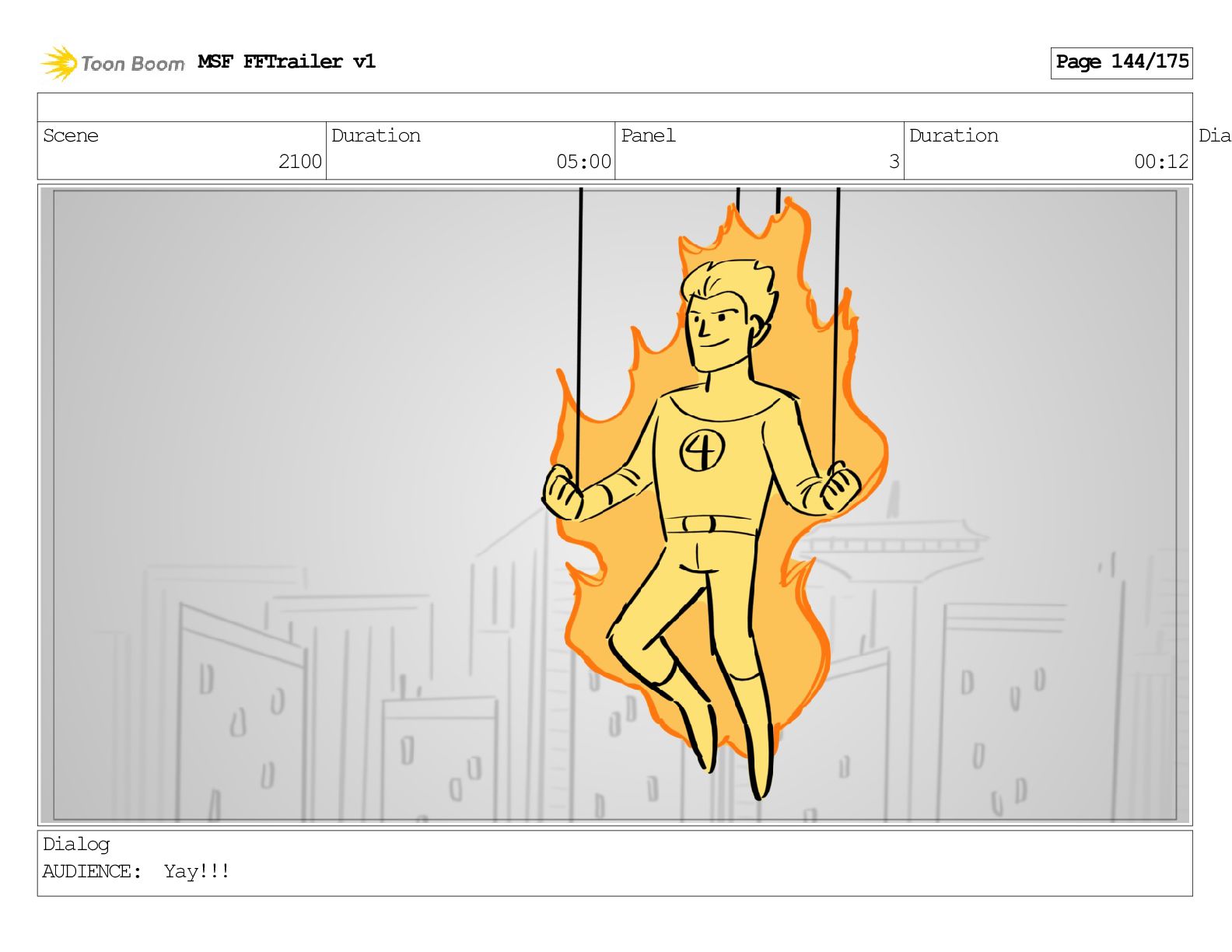Click the "Duration" label next to Scene

pyautogui.click(x=376, y=135)
